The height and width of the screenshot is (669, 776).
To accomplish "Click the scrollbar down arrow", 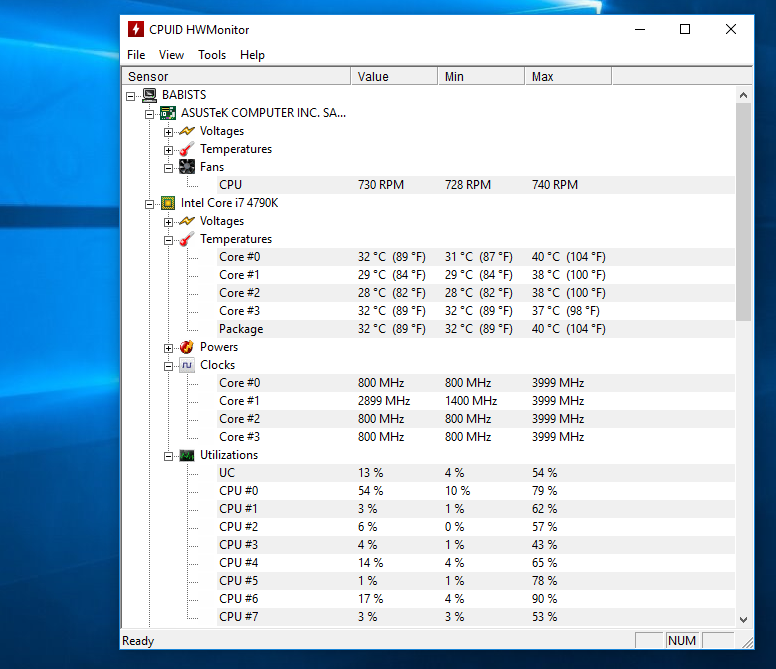I will [743, 620].
